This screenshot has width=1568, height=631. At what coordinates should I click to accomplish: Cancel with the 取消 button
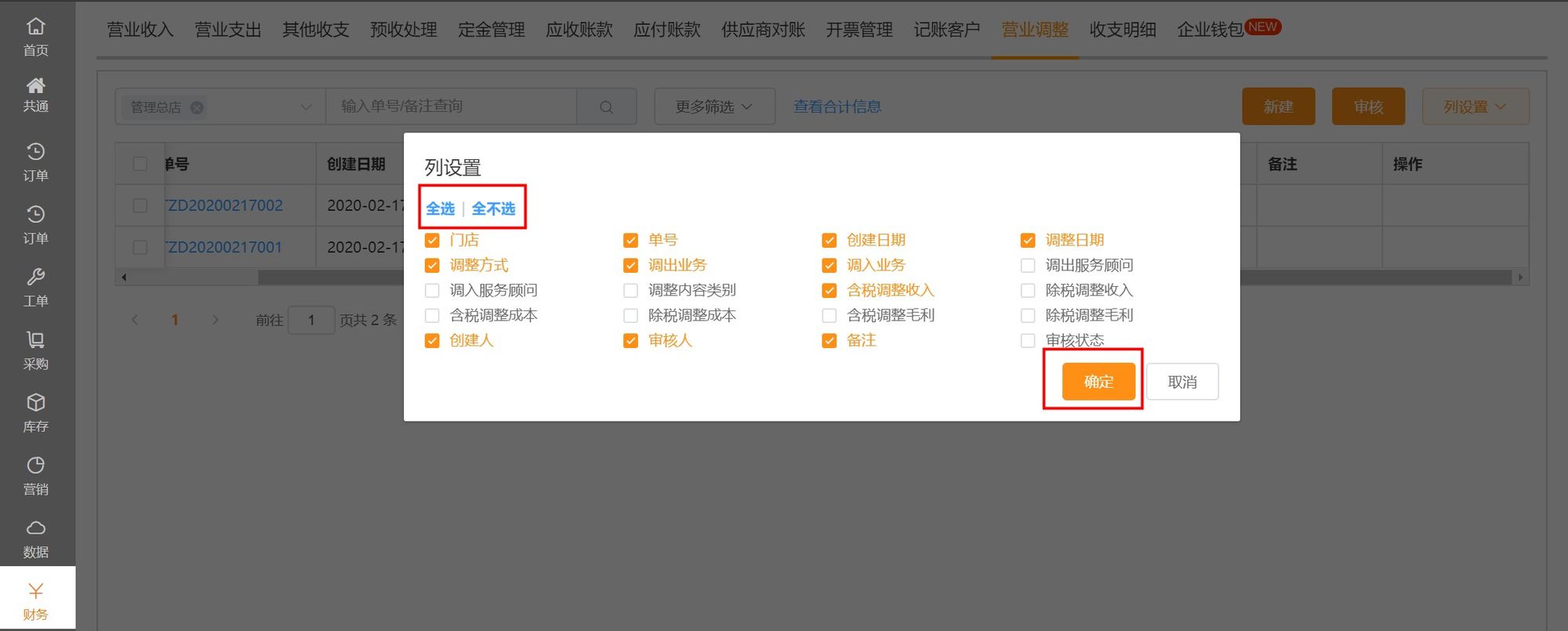[x=1182, y=382]
